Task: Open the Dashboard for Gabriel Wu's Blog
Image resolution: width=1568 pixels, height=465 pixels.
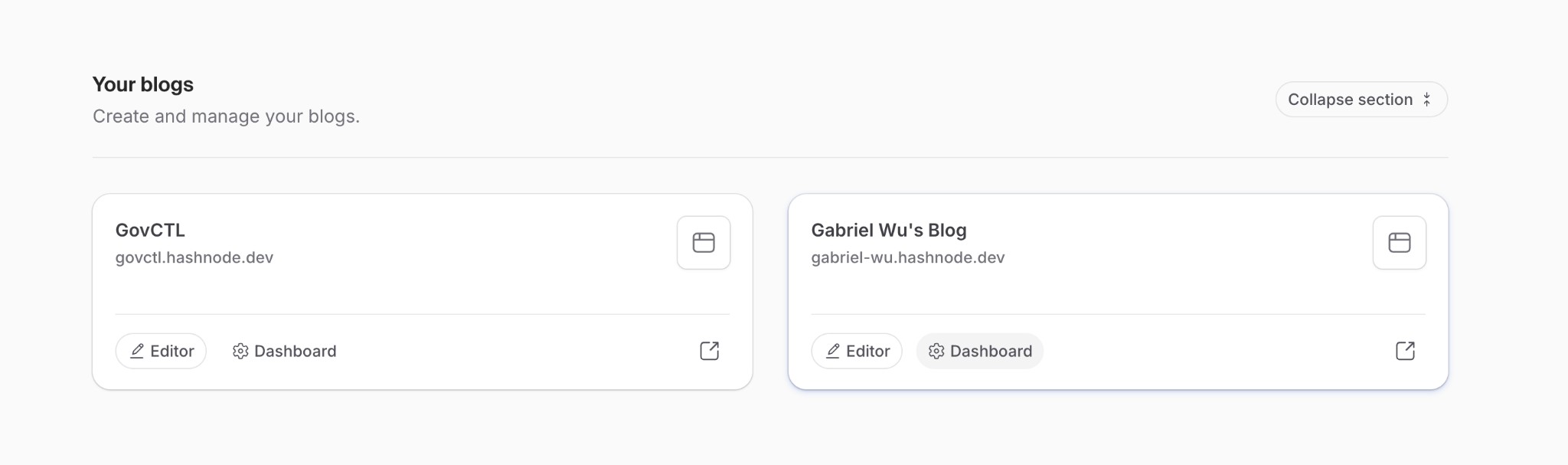Action: pyautogui.click(x=979, y=351)
